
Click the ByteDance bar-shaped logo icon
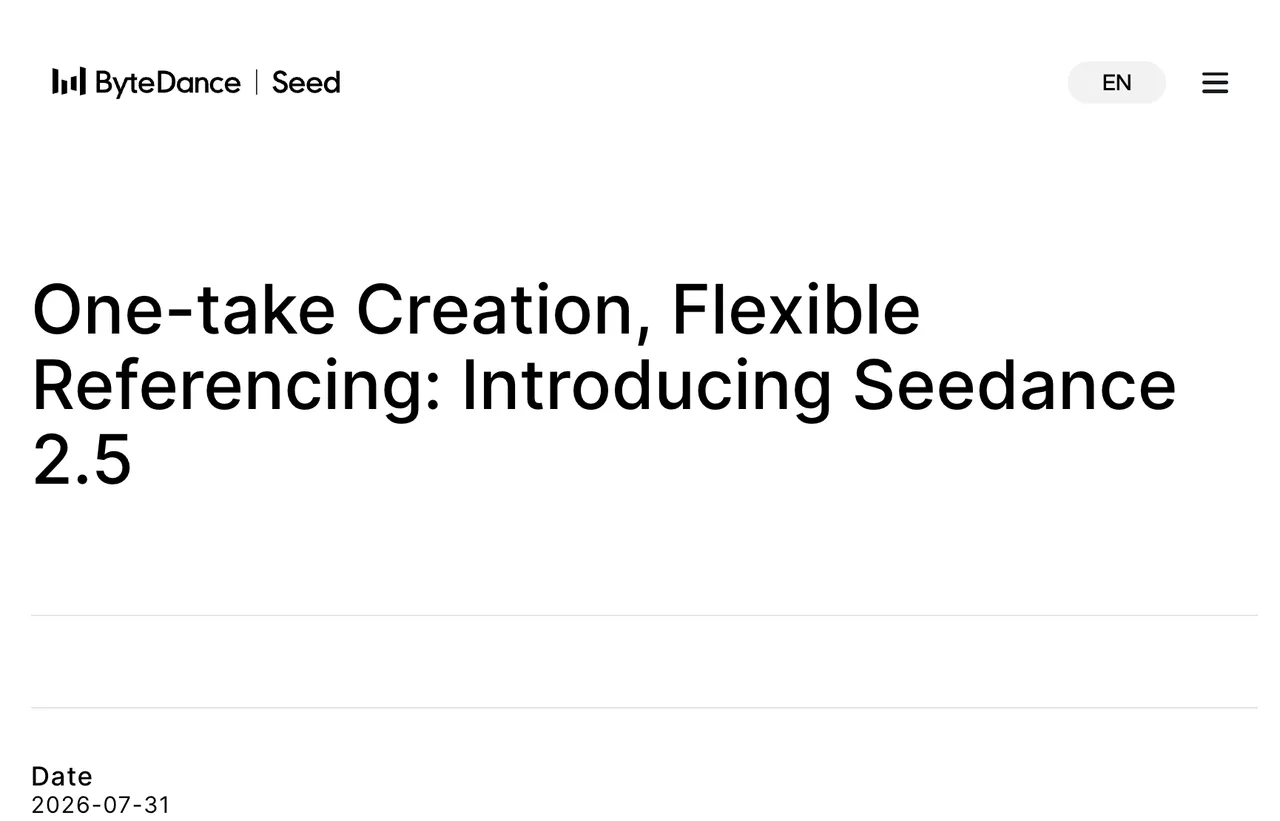pos(69,82)
